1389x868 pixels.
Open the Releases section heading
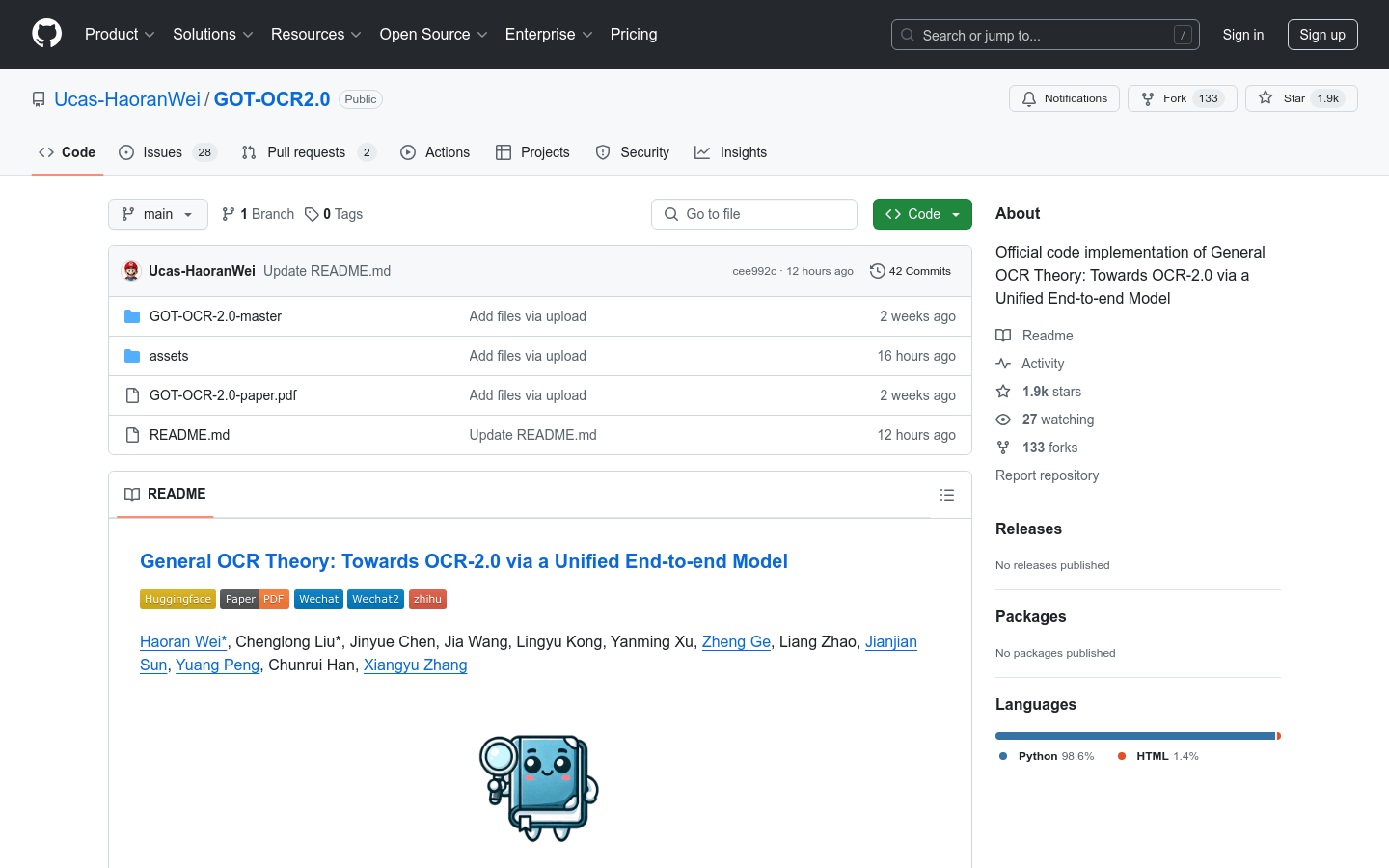(1028, 529)
